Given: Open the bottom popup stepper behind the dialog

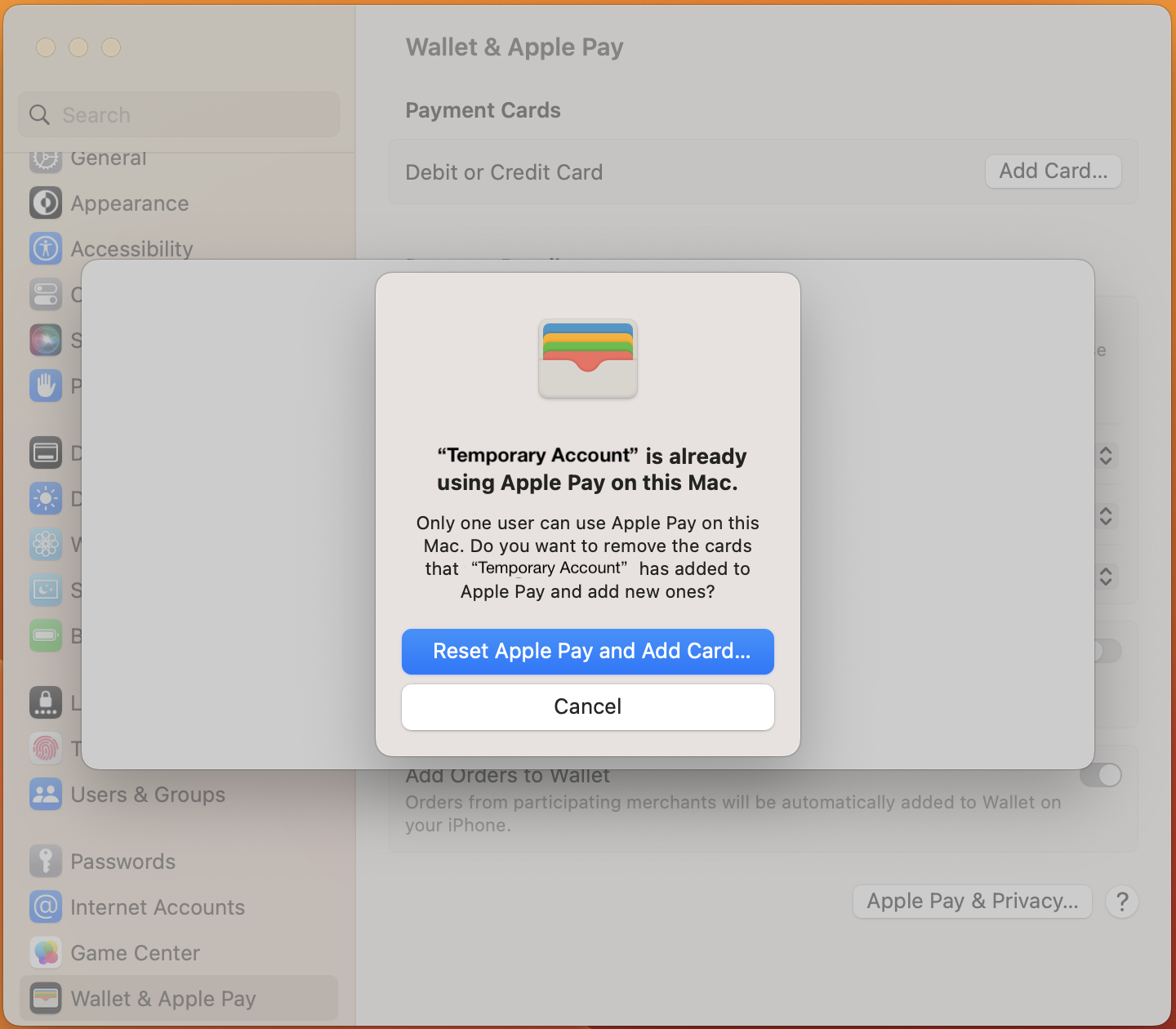Looking at the screenshot, I should (1106, 577).
